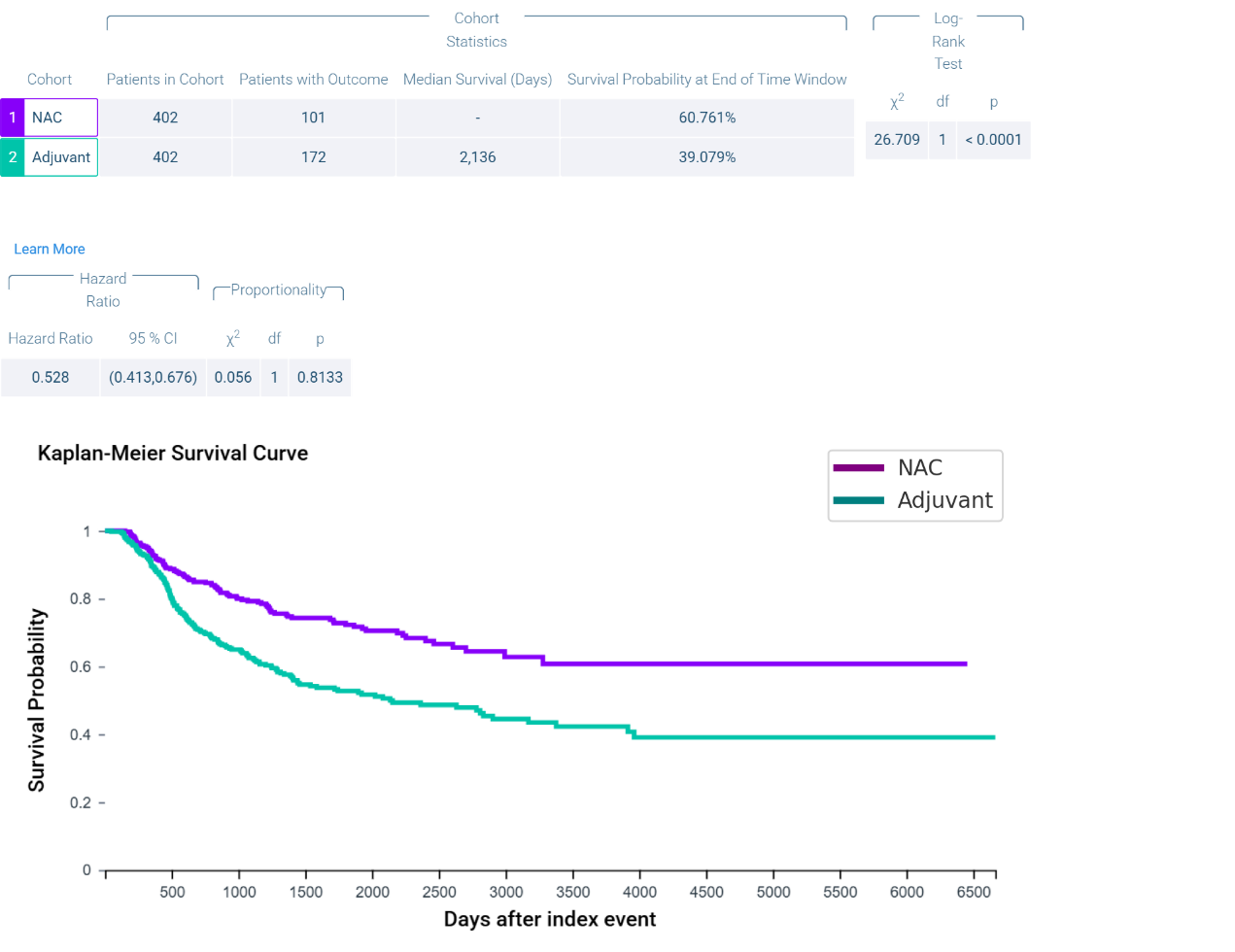The image size is (1235, 952).
Task: Click the Median Survival (Days) column header
Action: pyautogui.click(x=477, y=80)
